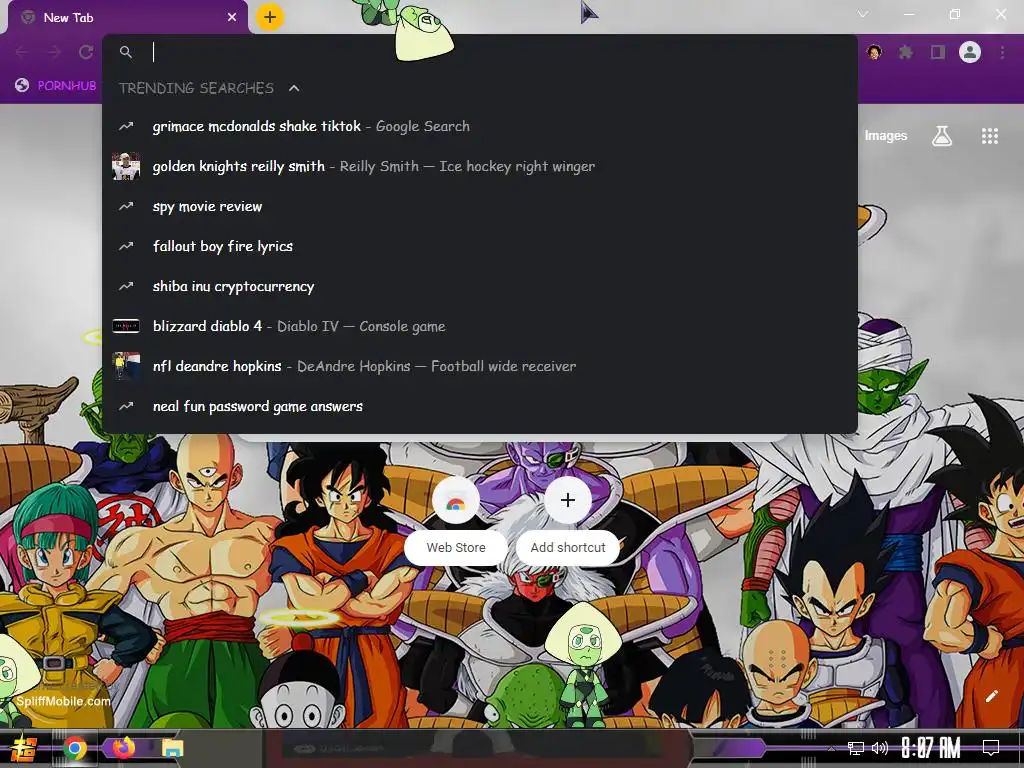This screenshot has width=1024, height=768.
Task: Open the notification center icon
Action: [991, 748]
